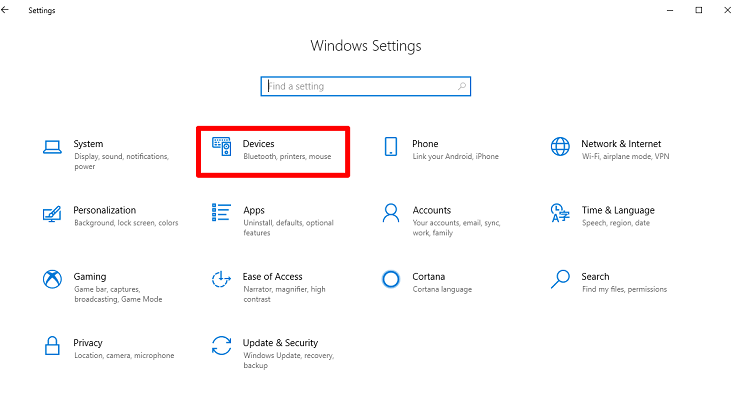Click the magnifier in the search box
Screen dimensions: 739x396
tap(462, 86)
